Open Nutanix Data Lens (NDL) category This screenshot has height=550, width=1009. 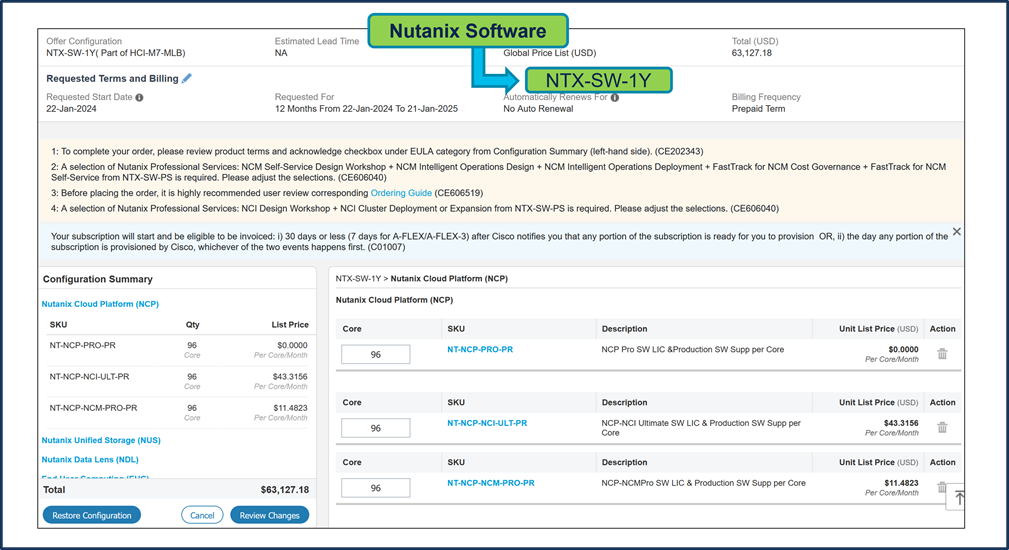coord(90,459)
